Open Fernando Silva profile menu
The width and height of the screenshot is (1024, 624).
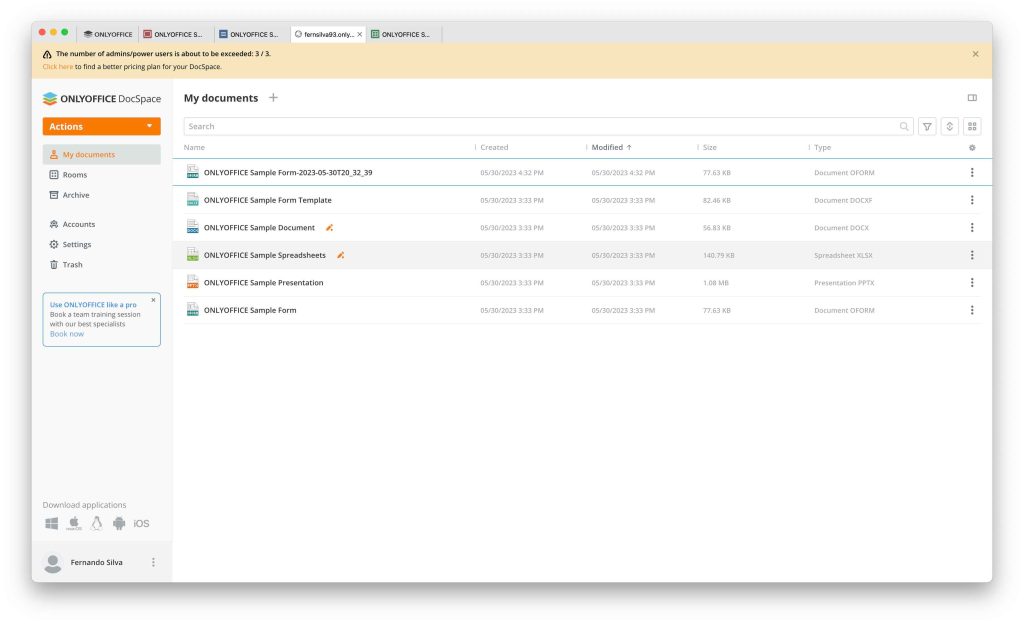[153, 562]
